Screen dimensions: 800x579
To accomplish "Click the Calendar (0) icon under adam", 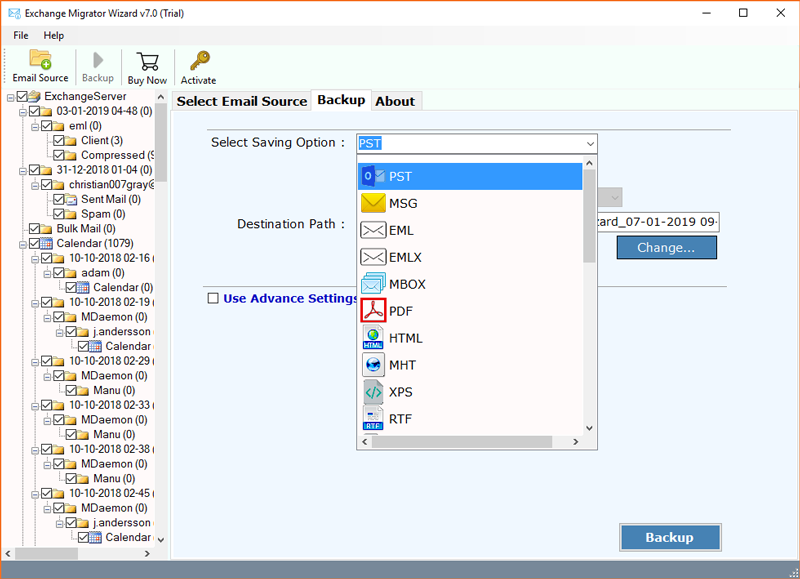I will [x=83, y=288].
